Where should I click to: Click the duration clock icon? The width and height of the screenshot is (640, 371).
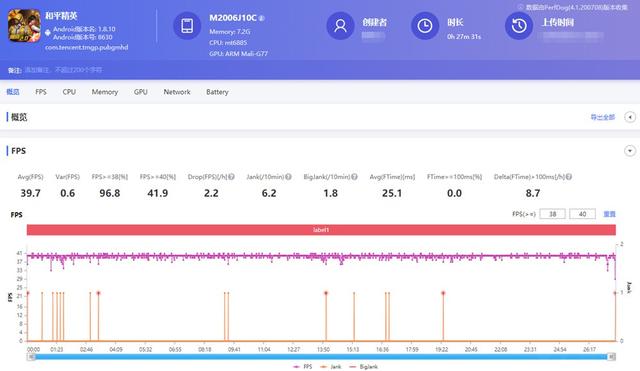pyautogui.click(x=424, y=26)
